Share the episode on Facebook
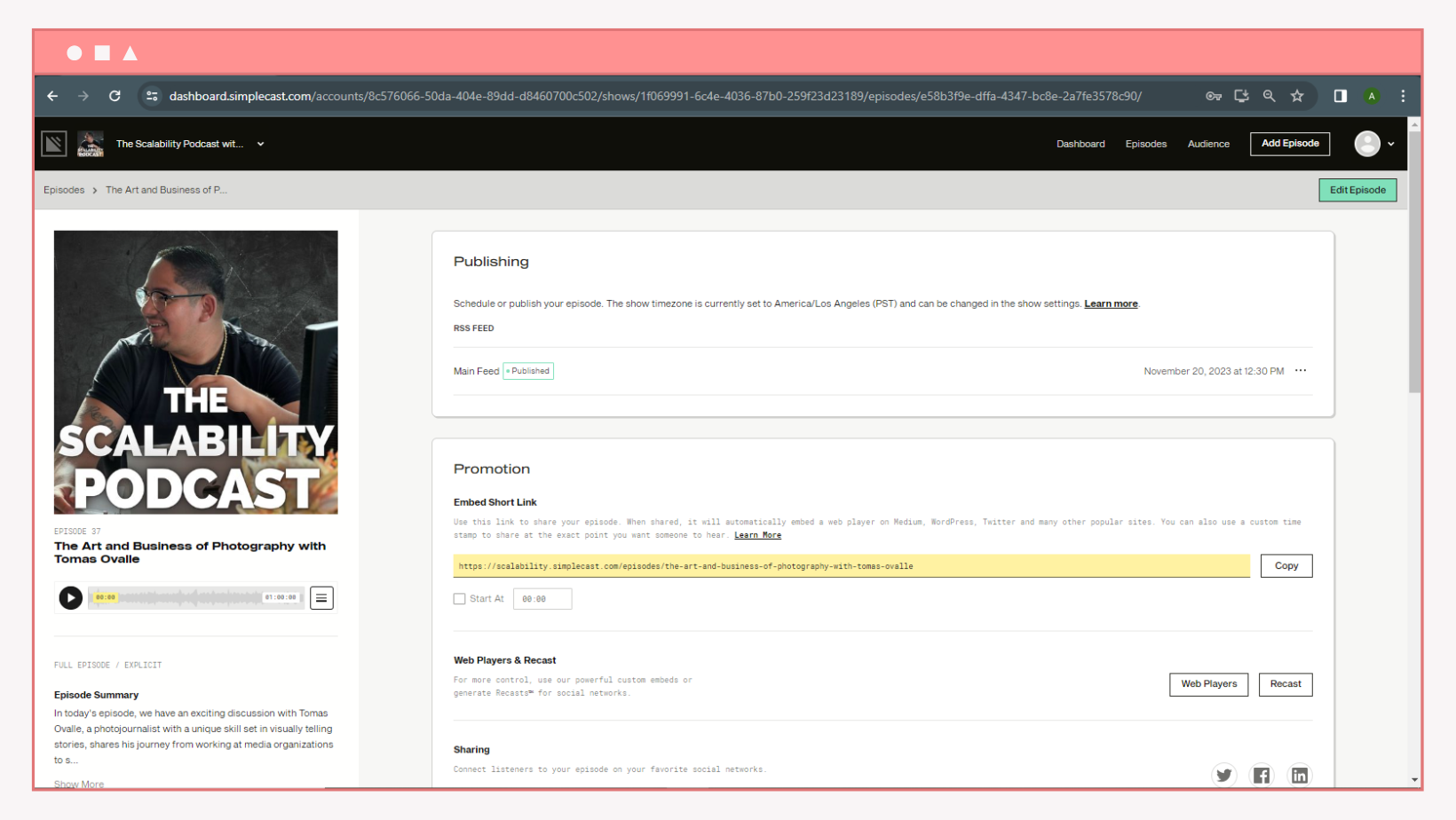This screenshot has height=820, width=1456. tap(1262, 776)
